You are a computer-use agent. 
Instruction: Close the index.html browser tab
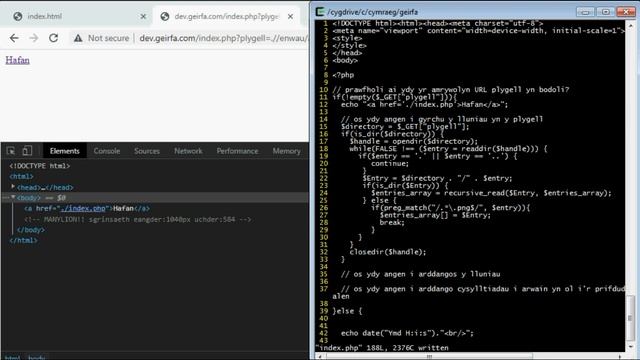(143, 16)
